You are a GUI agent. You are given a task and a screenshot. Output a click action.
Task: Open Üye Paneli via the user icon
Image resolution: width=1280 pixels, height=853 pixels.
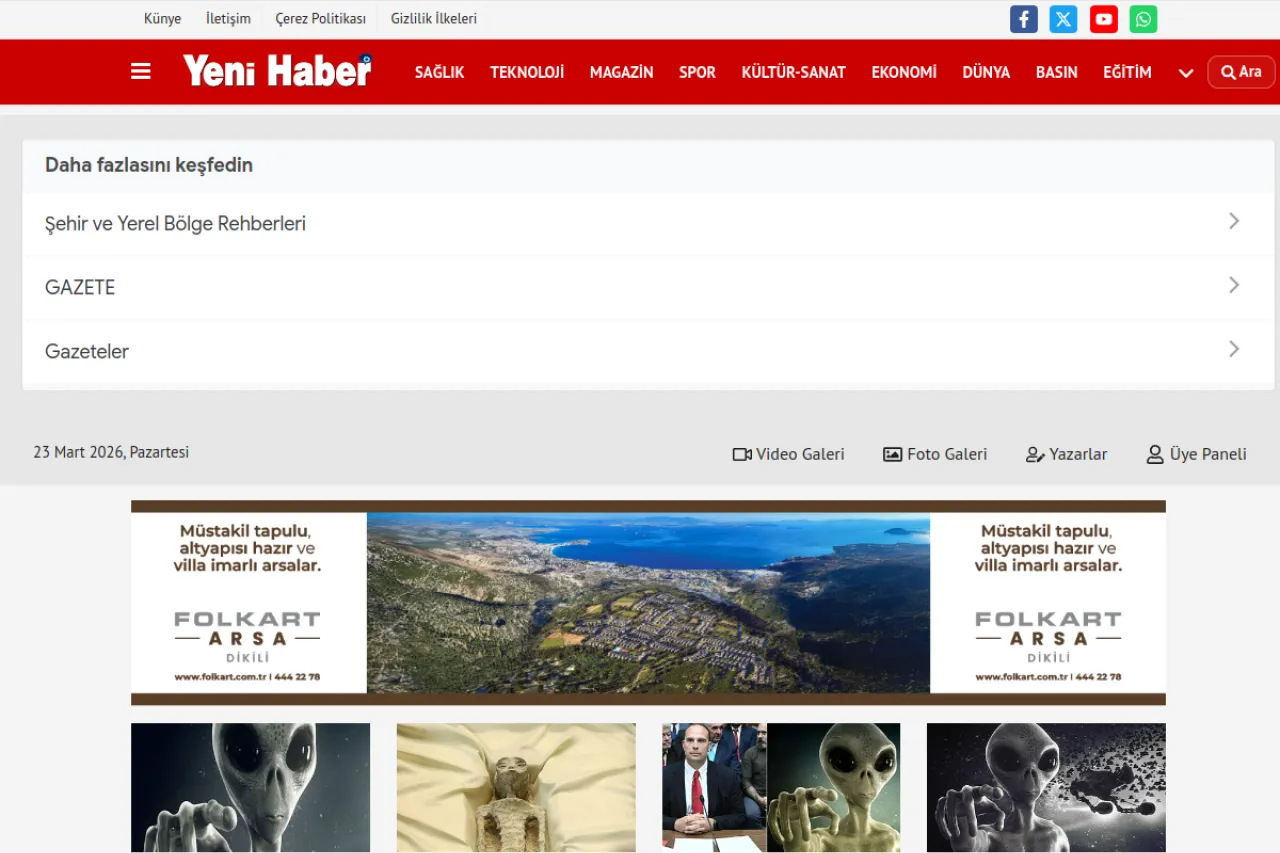point(1155,453)
